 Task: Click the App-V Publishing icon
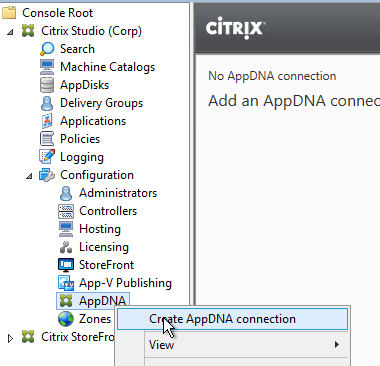[66, 283]
